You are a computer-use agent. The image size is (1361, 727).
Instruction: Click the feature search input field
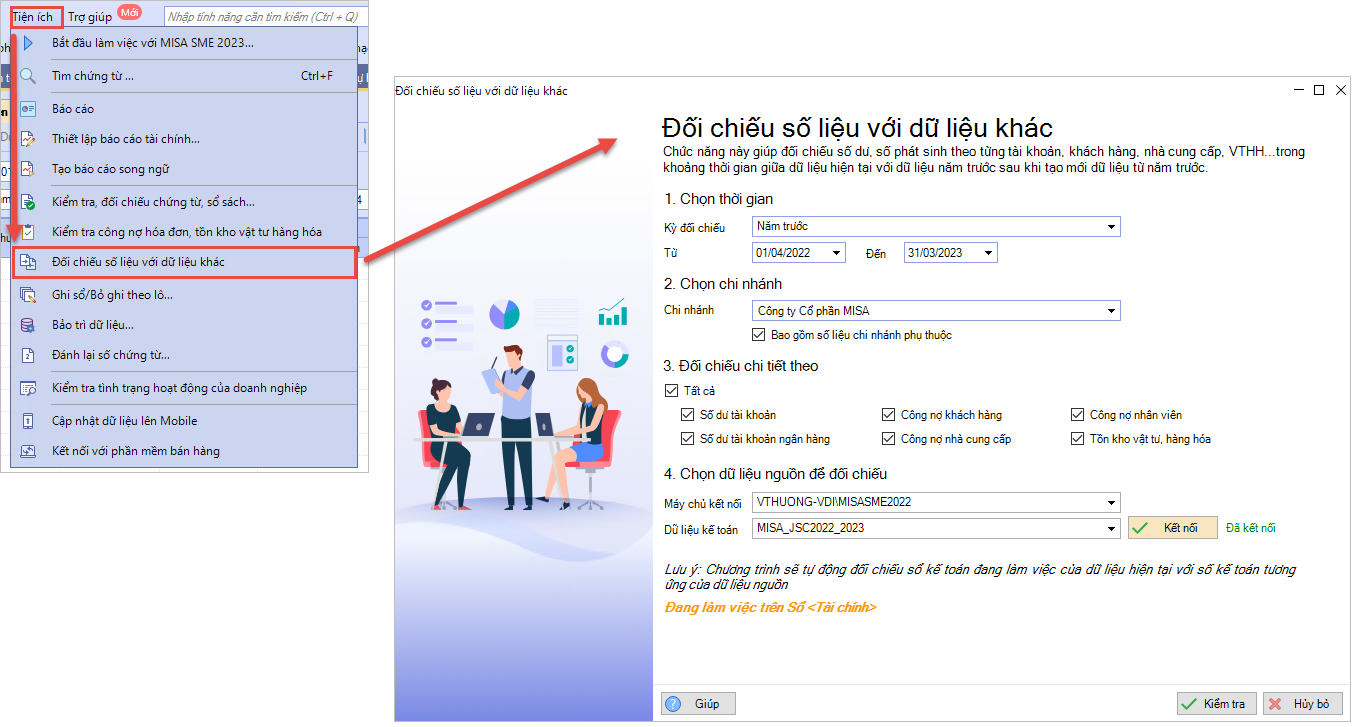point(264,17)
